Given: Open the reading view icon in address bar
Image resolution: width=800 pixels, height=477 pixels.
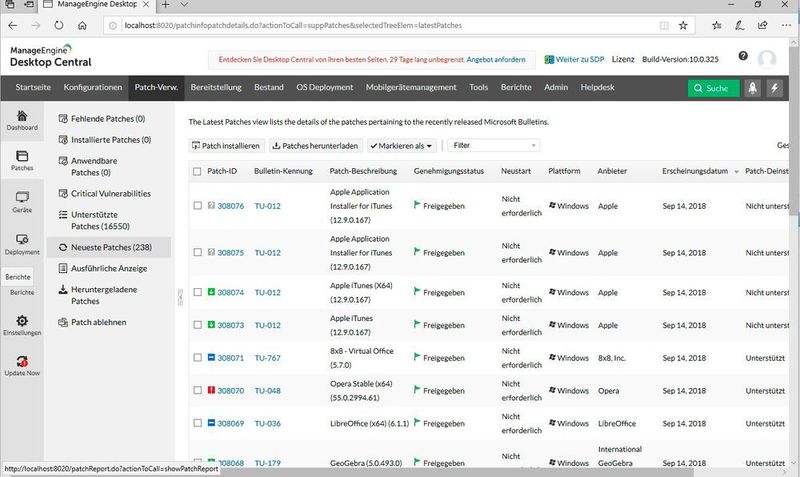Looking at the screenshot, I should [664, 25].
